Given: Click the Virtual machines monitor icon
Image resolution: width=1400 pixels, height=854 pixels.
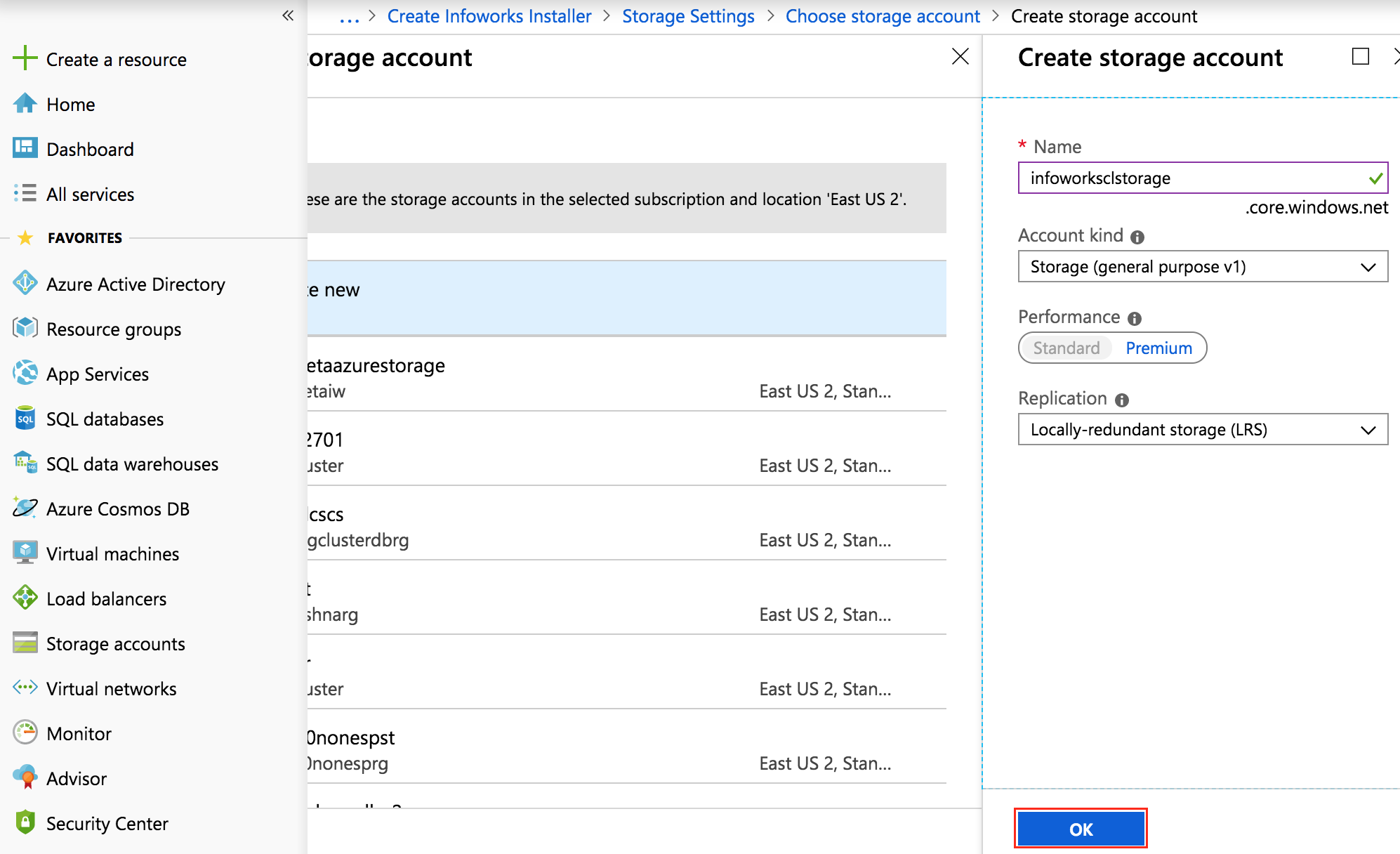Looking at the screenshot, I should click(25, 553).
